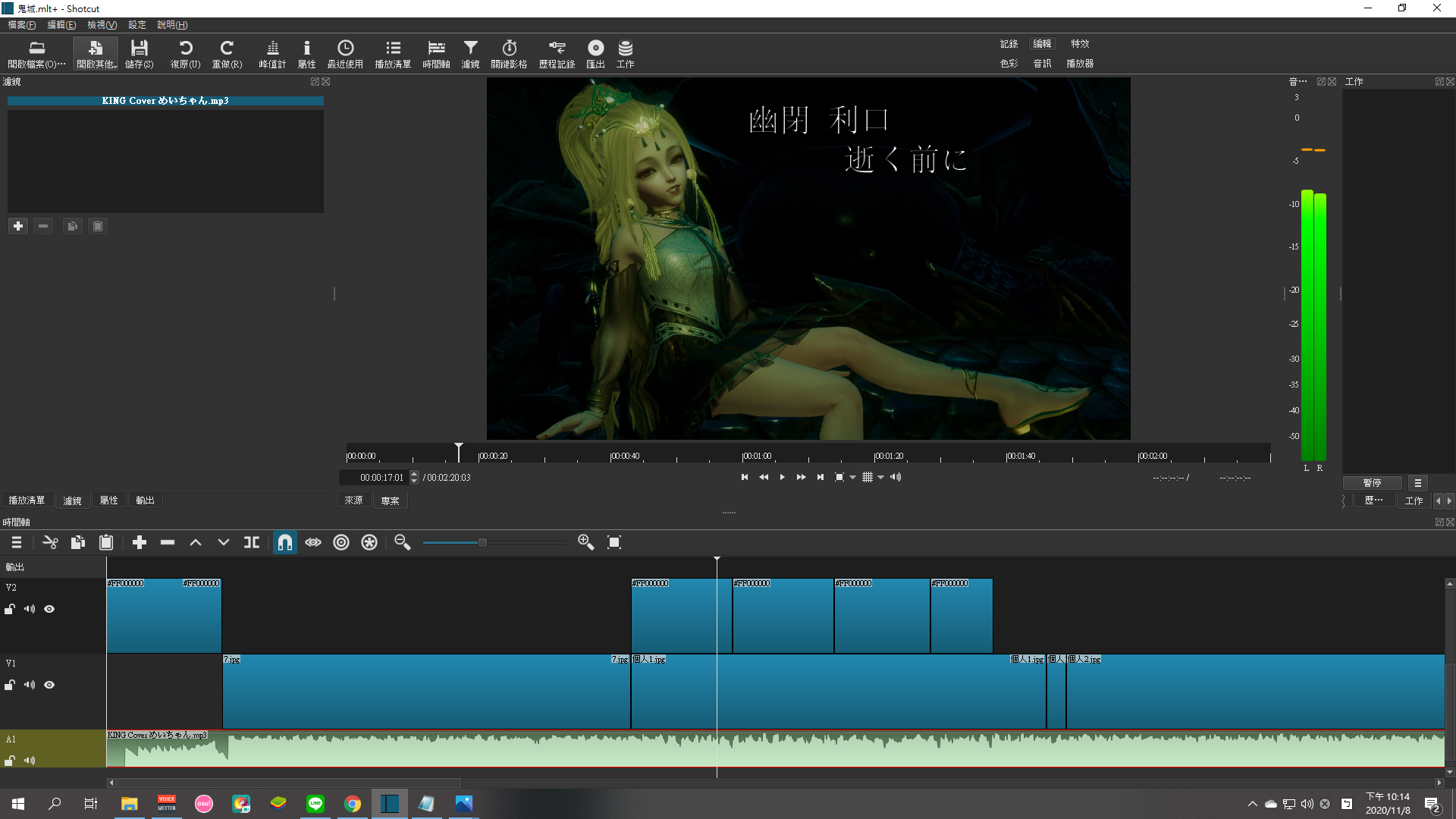Open the 播放清單 playlist toolbar icon

[x=393, y=54]
